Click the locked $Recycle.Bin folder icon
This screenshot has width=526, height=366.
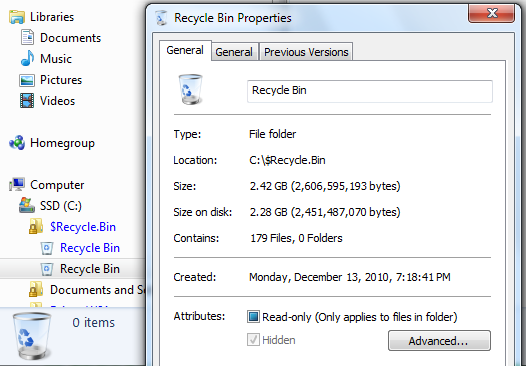[36, 226]
